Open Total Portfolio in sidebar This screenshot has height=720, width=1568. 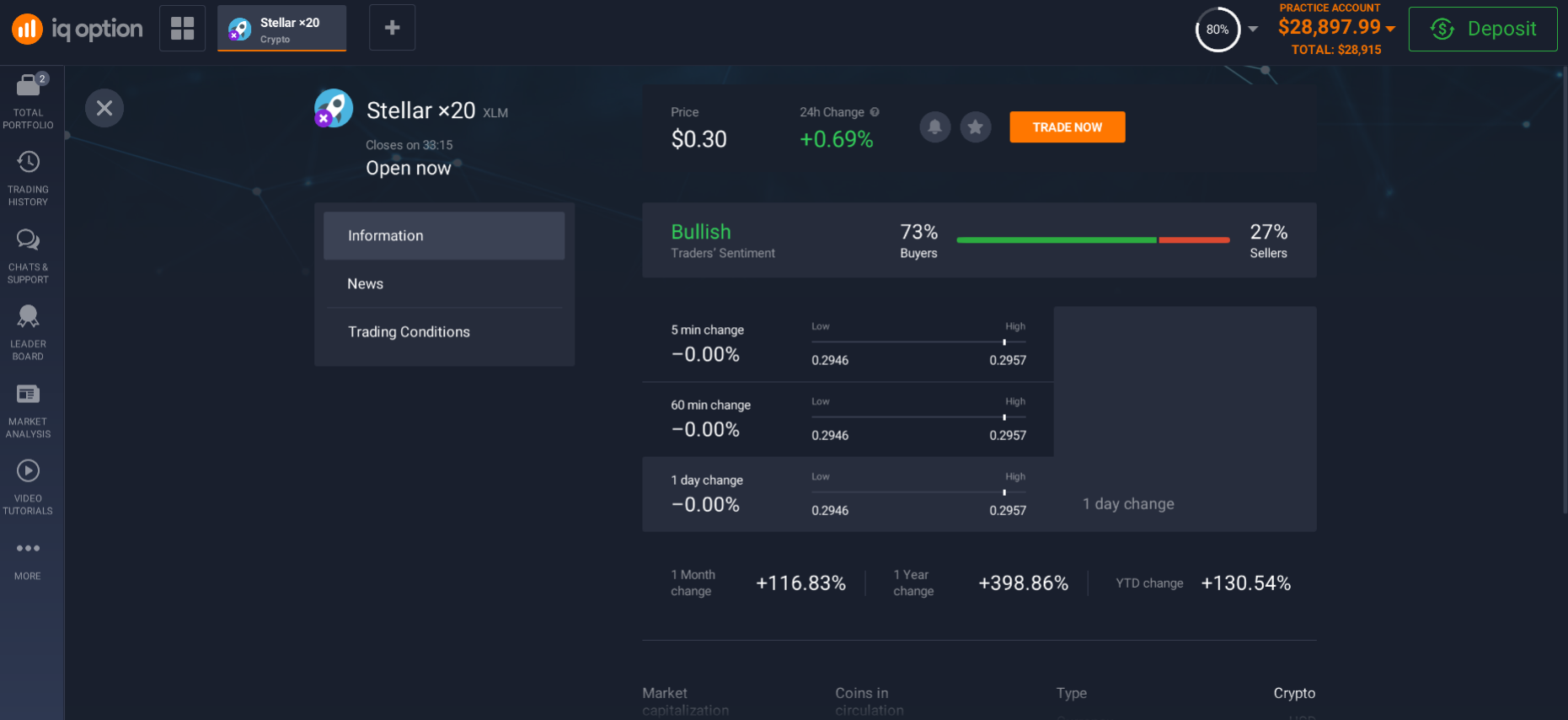click(x=28, y=101)
